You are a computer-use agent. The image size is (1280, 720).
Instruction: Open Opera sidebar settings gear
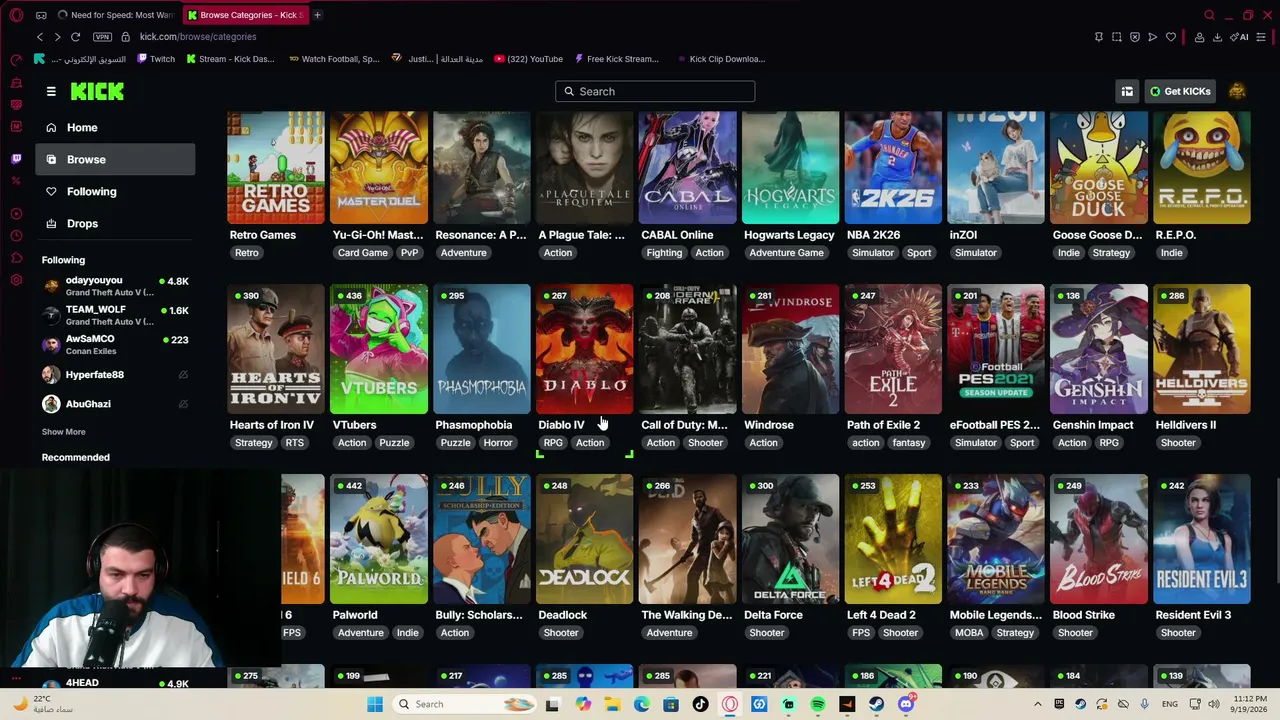click(x=16, y=280)
